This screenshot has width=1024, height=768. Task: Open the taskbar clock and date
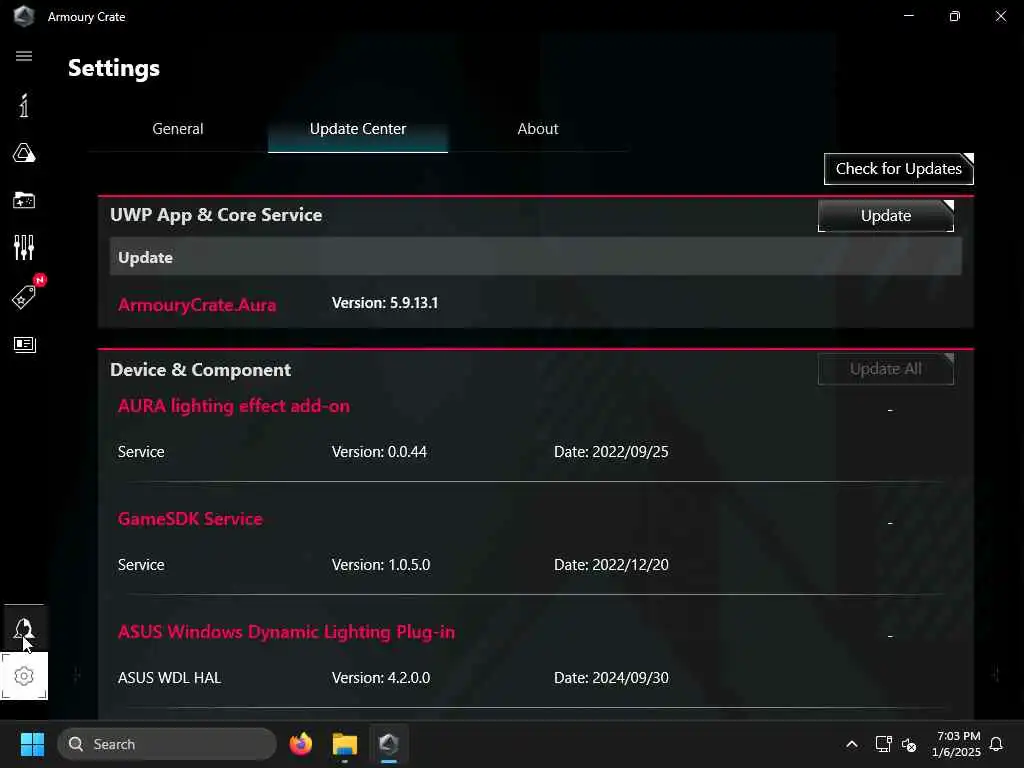tap(957, 744)
